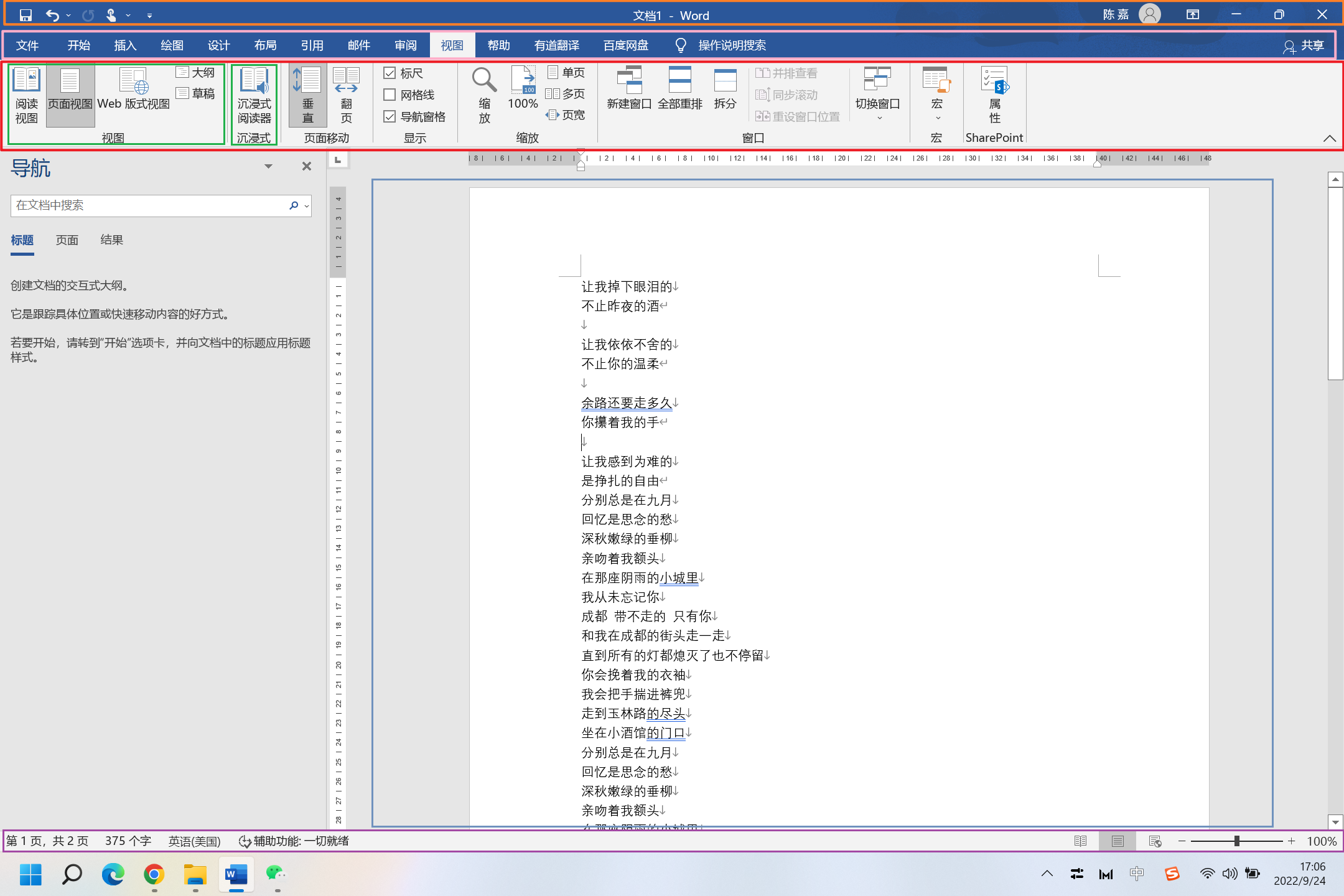Screen dimensions: 1344x896
Task: Open the Zoom dialog (缩放)
Action: coord(484,96)
